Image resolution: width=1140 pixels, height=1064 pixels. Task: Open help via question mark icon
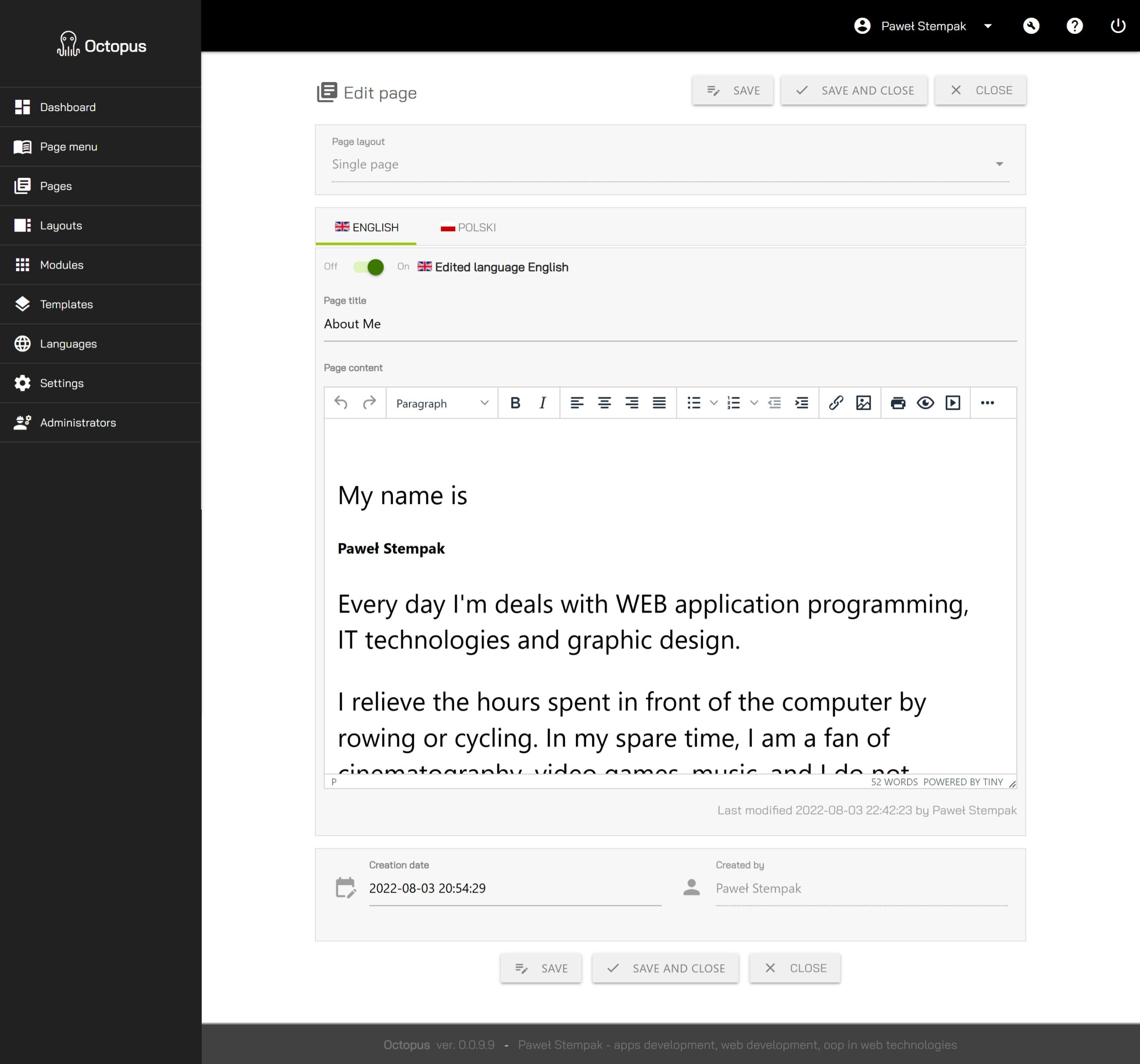[x=1074, y=26]
